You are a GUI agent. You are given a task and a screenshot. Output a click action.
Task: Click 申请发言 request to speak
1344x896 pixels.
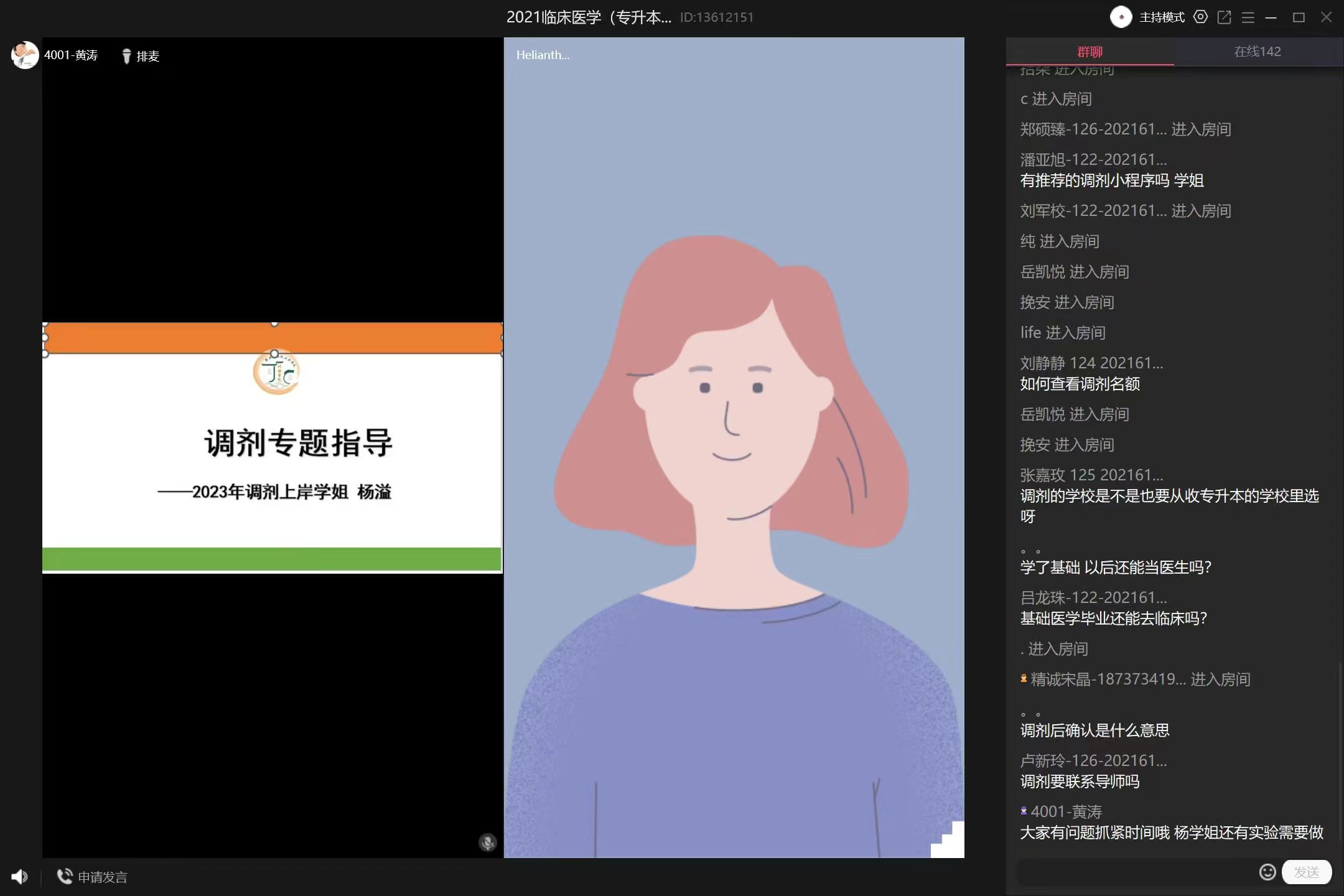(92, 877)
